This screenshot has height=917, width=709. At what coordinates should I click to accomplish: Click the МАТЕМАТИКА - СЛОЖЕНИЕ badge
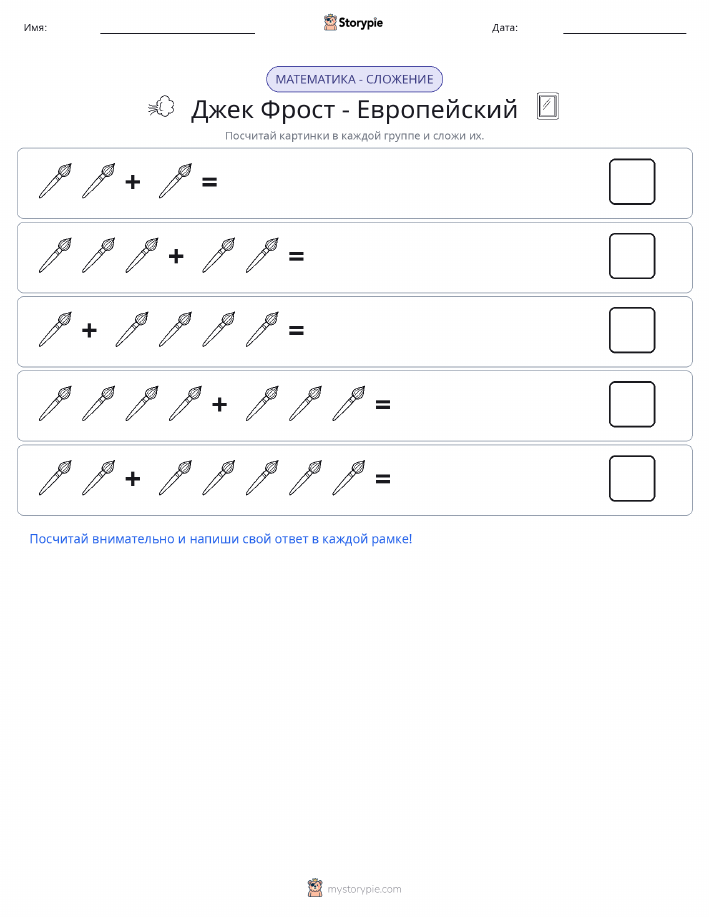pyautogui.click(x=354, y=79)
